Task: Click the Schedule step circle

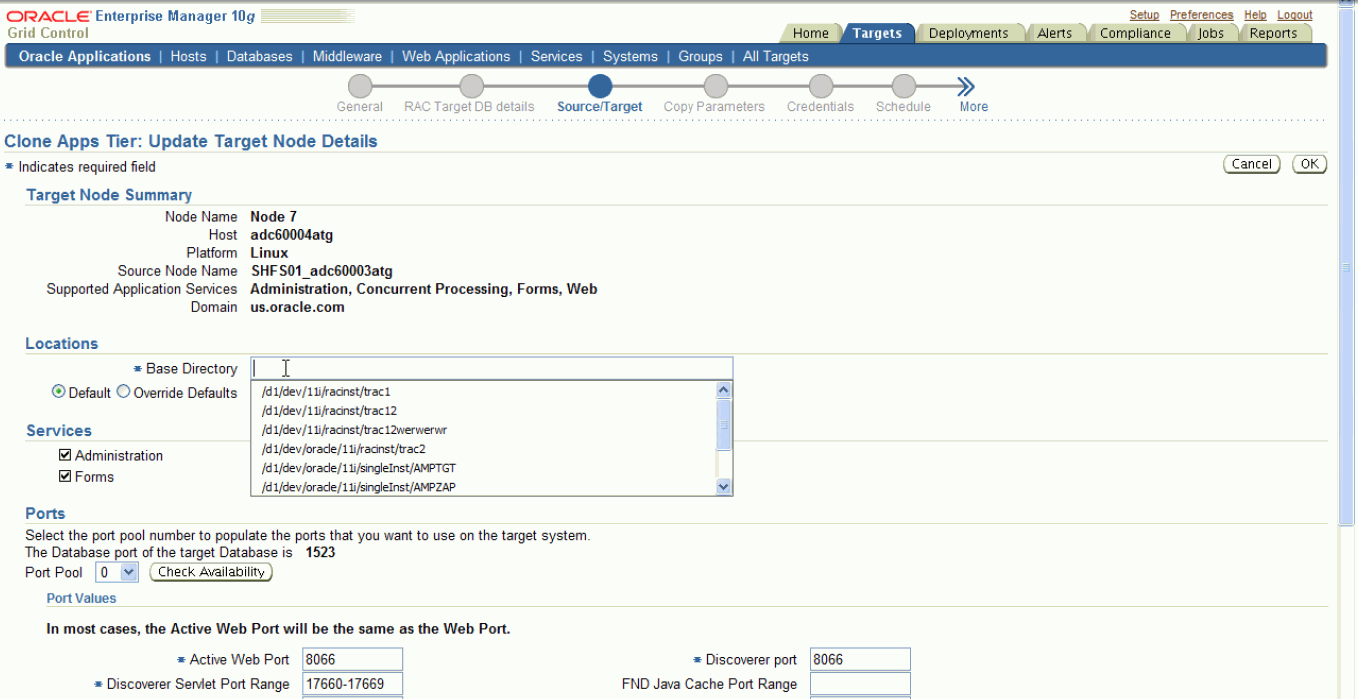Action: (x=904, y=87)
